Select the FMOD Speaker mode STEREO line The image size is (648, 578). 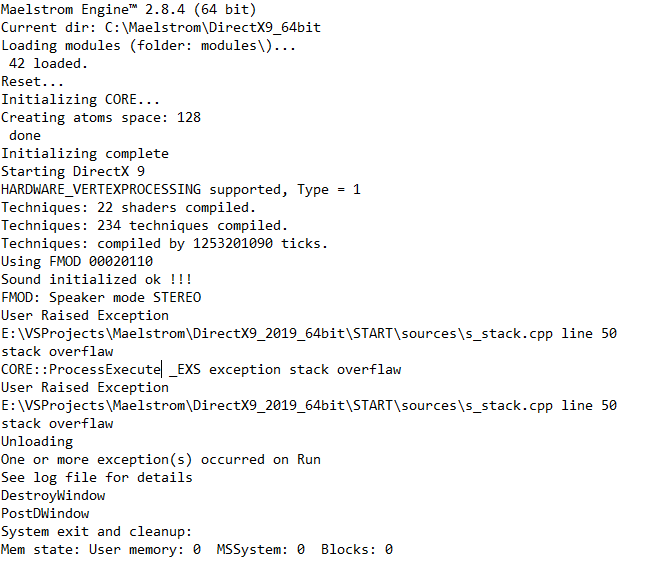pos(100,298)
